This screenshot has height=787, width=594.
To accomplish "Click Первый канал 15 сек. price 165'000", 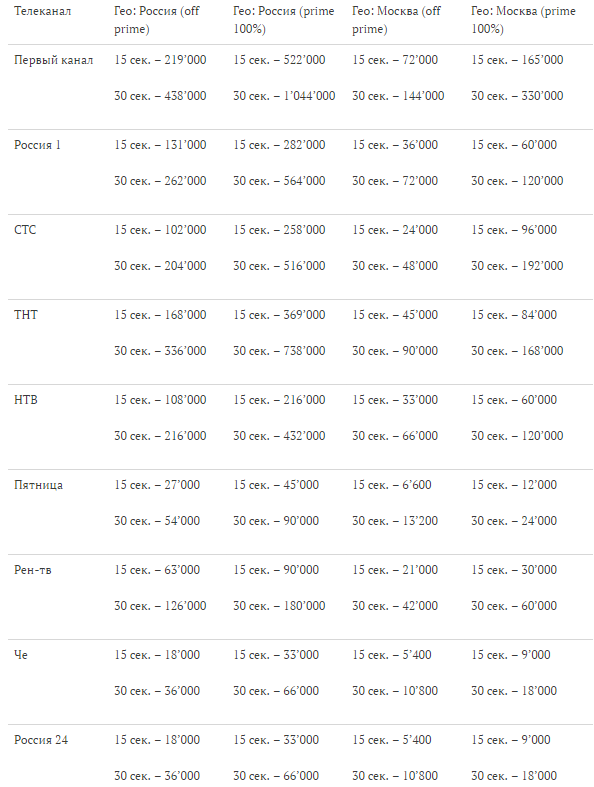I will tap(517, 60).
